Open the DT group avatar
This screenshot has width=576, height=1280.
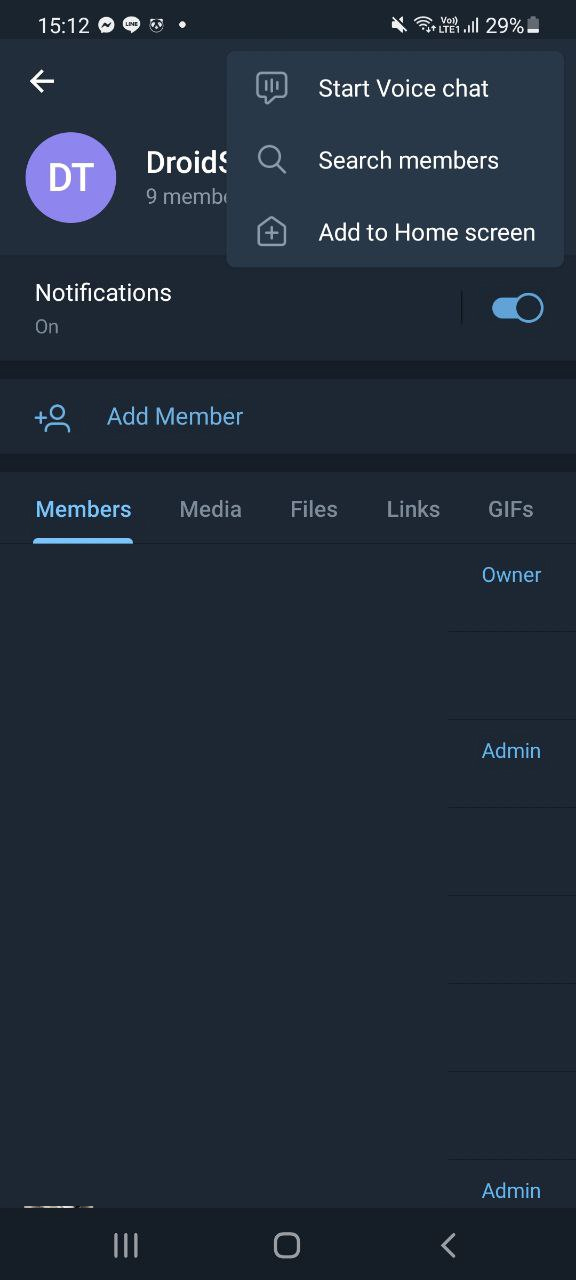71,177
